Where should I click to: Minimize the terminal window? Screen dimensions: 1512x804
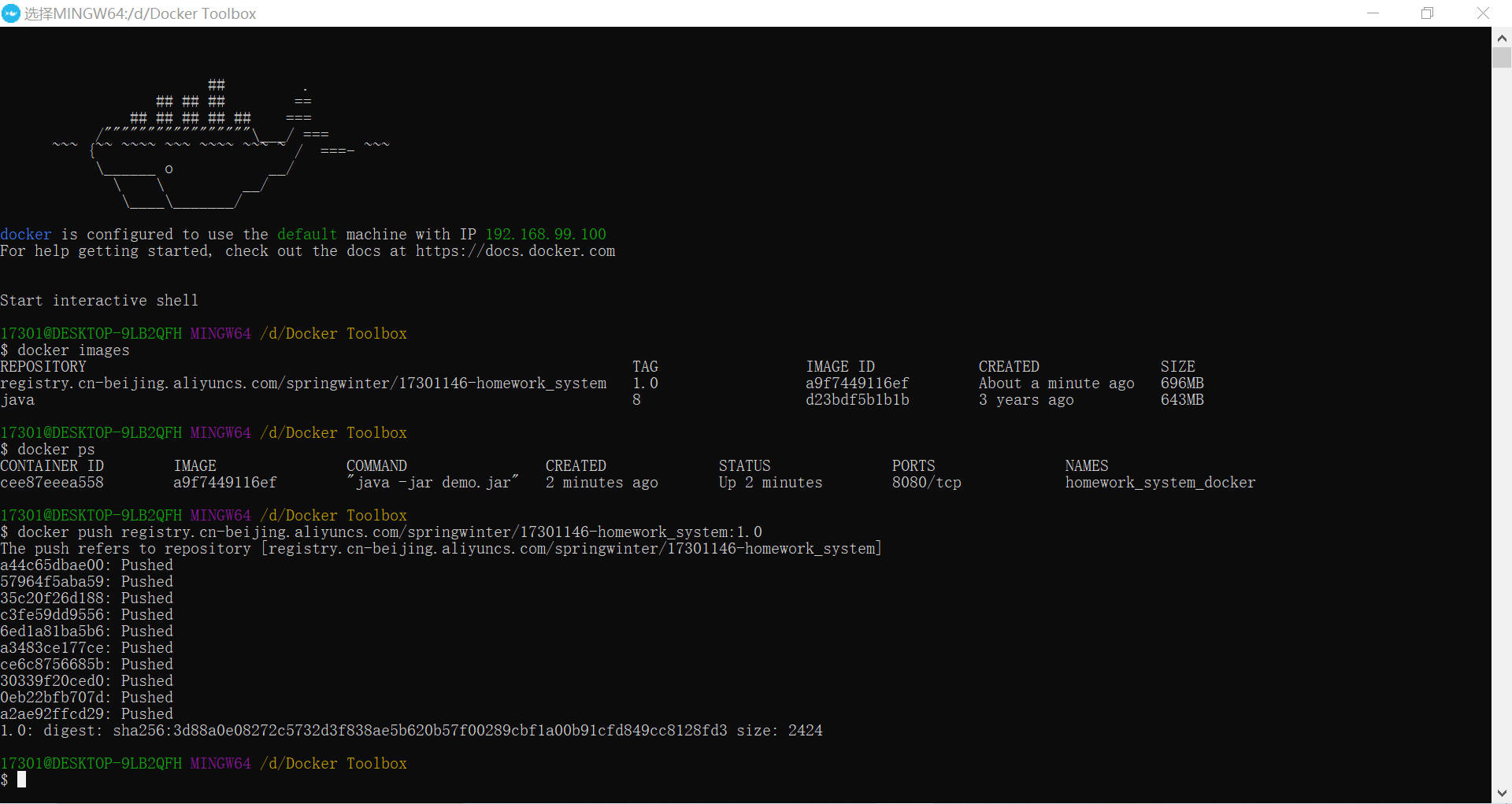[x=1373, y=13]
